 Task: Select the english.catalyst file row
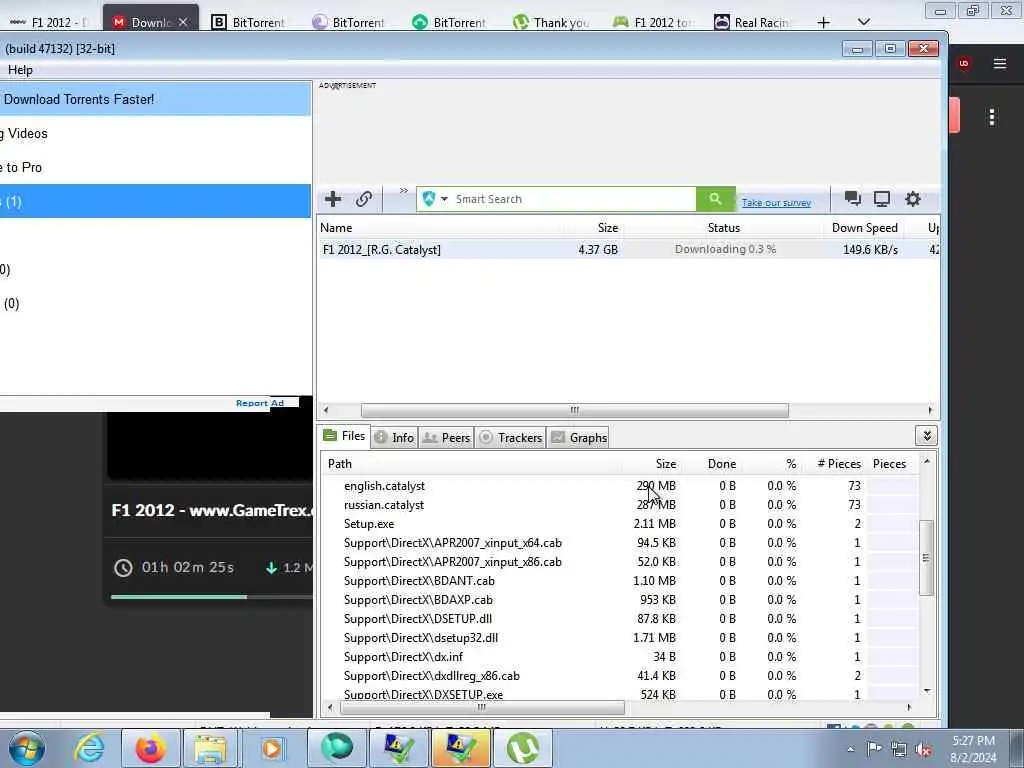click(619, 486)
